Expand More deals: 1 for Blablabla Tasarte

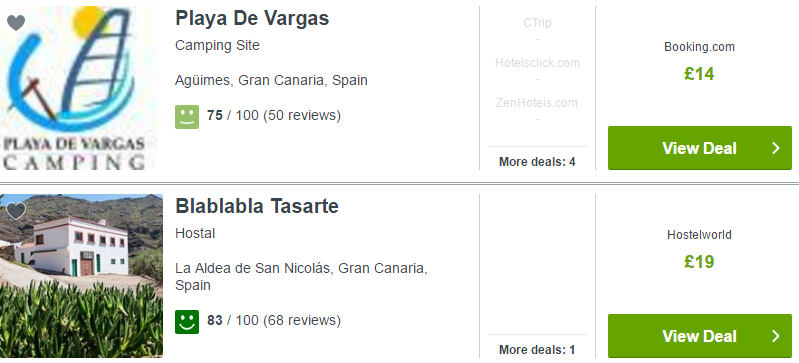(537, 350)
